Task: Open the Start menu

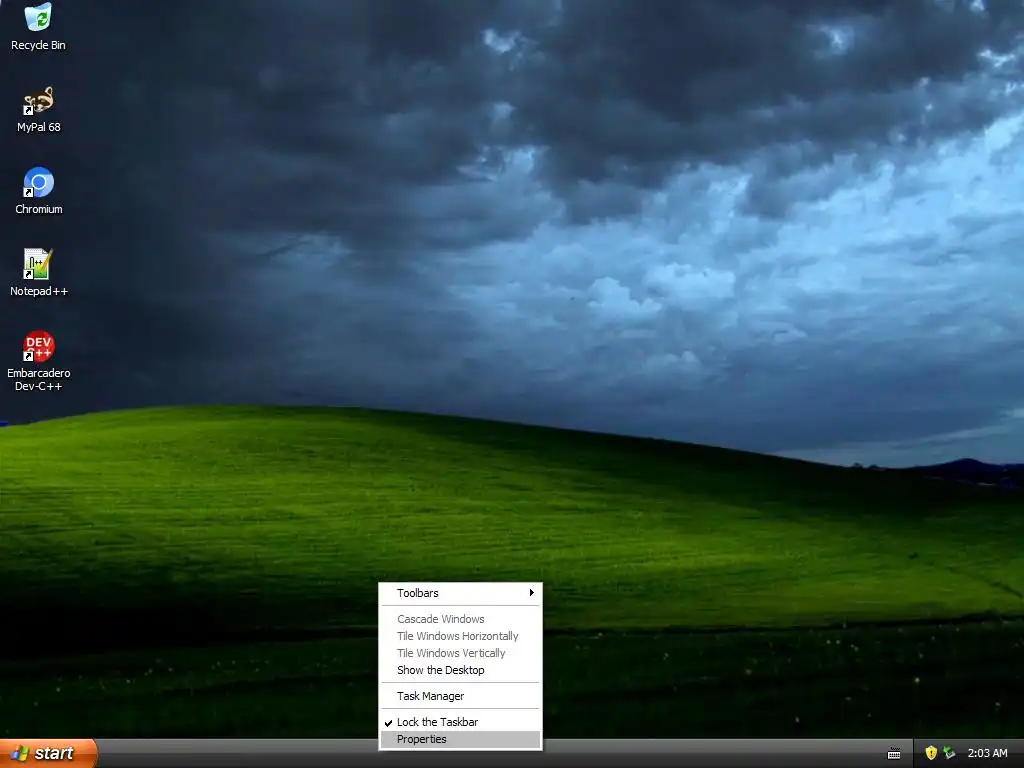Action: tap(48, 753)
